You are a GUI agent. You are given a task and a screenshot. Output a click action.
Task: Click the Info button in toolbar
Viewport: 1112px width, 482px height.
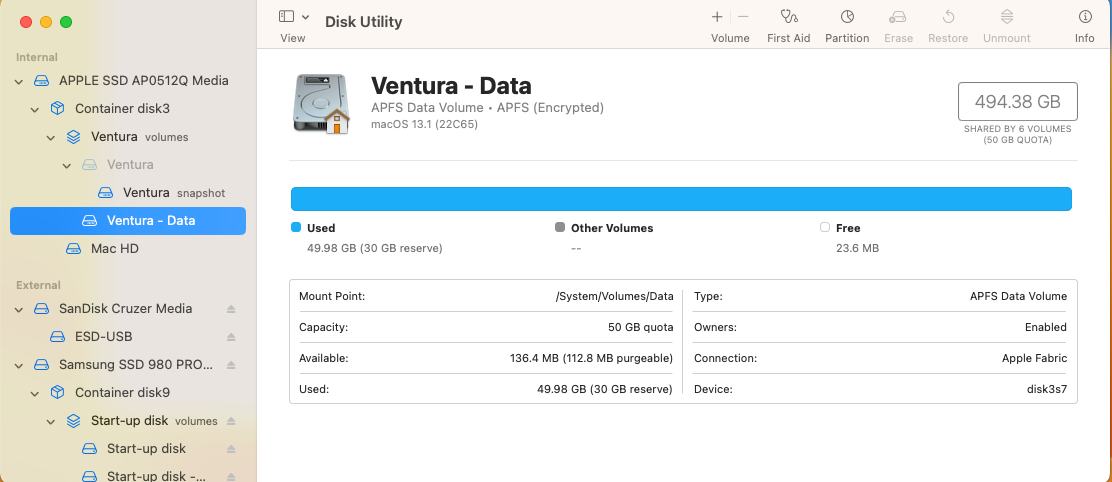1085,17
